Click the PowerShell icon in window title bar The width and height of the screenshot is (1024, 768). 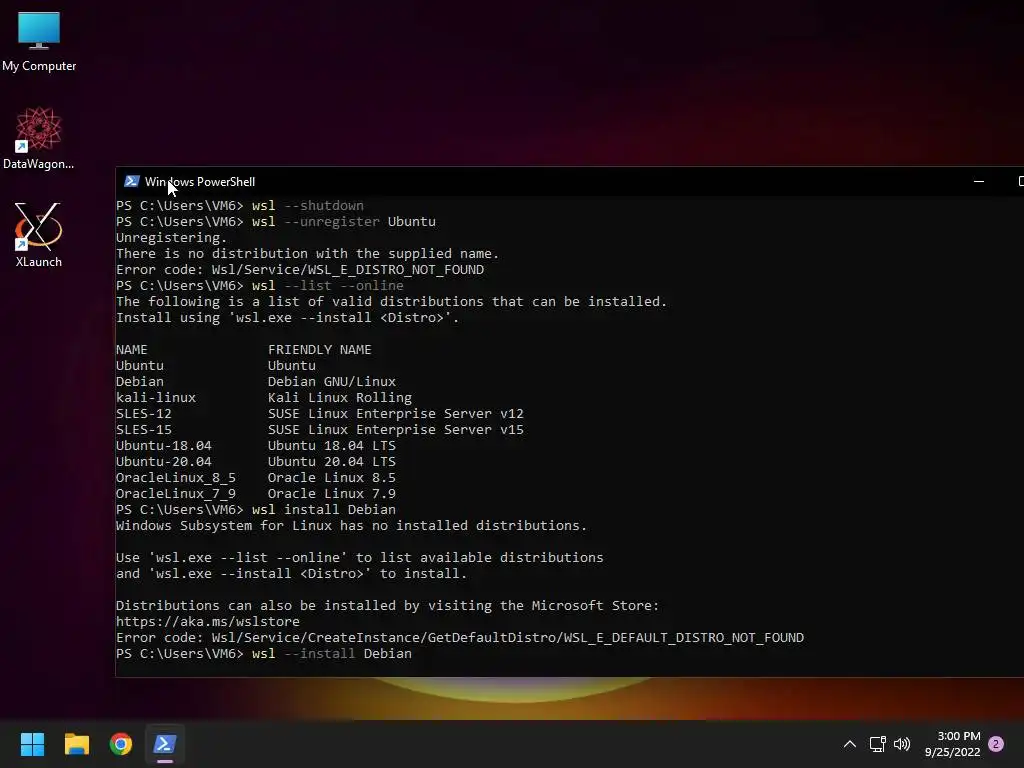tap(132, 182)
